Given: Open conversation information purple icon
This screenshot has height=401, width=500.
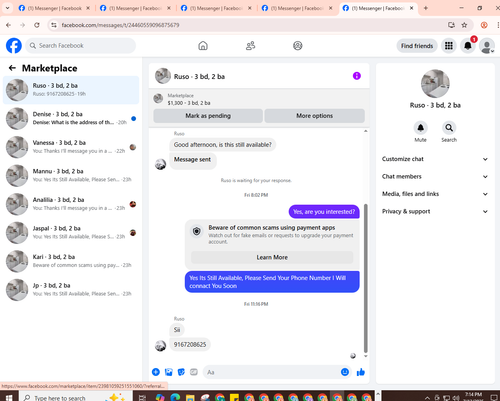Looking at the screenshot, I should 357,76.
